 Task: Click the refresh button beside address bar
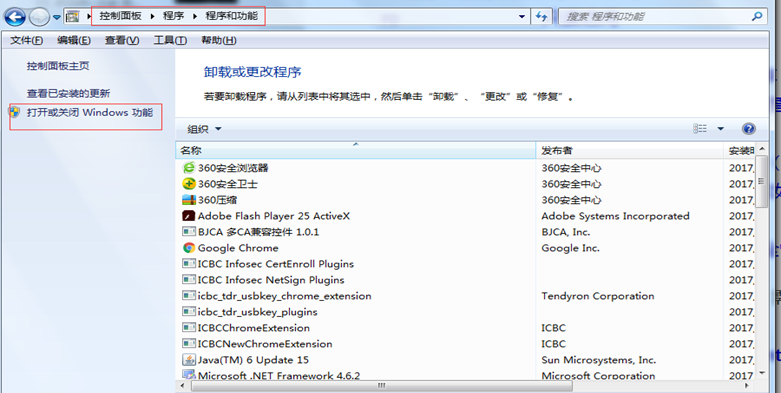[x=541, y=17]
